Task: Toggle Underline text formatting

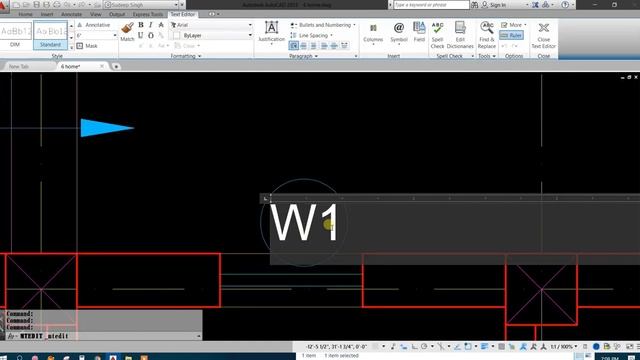Action: coord(141,36)
